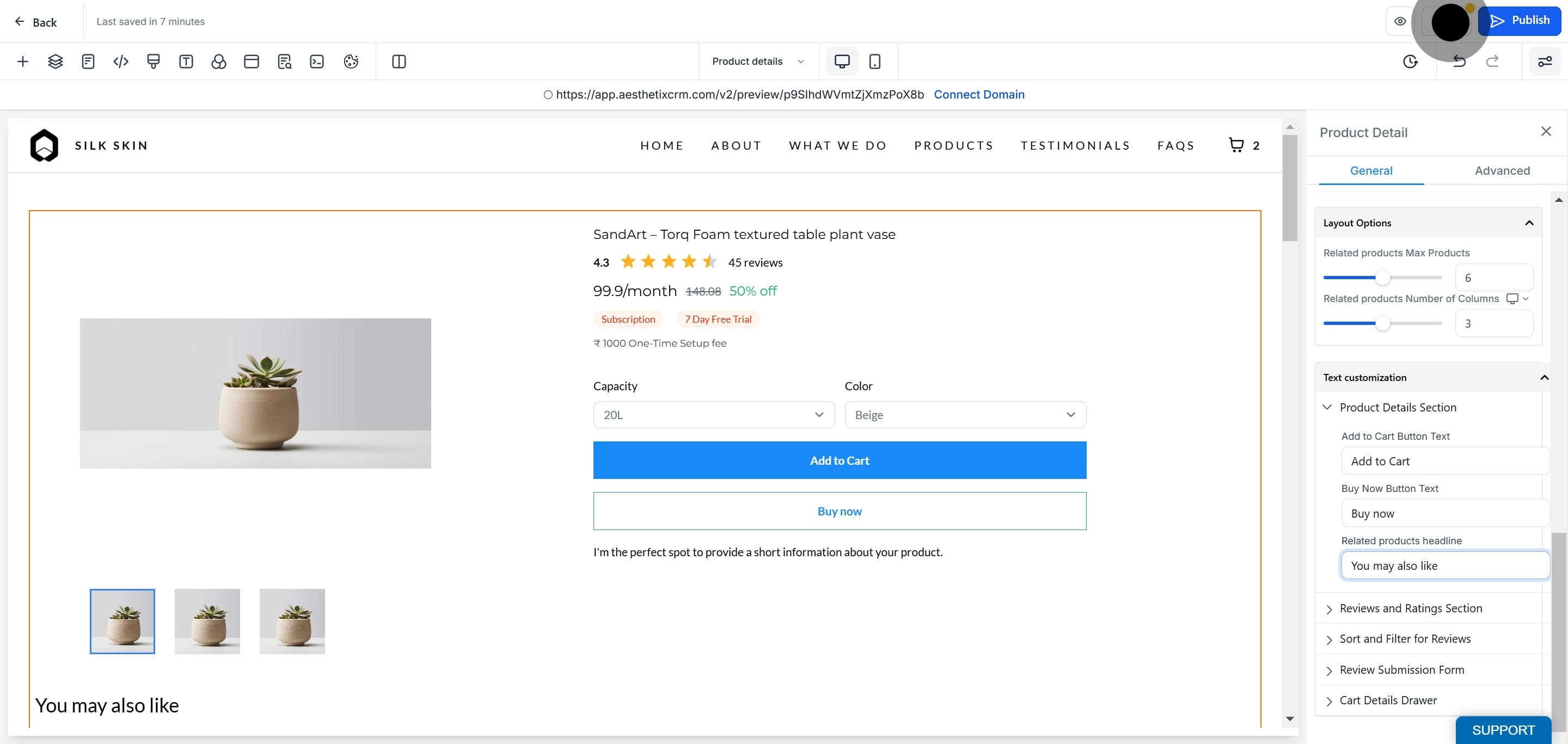Image resolution: width=1568 pixels, height=744 pixels.
Task: Click the shopping cart icon
Action: point(1236,145)
